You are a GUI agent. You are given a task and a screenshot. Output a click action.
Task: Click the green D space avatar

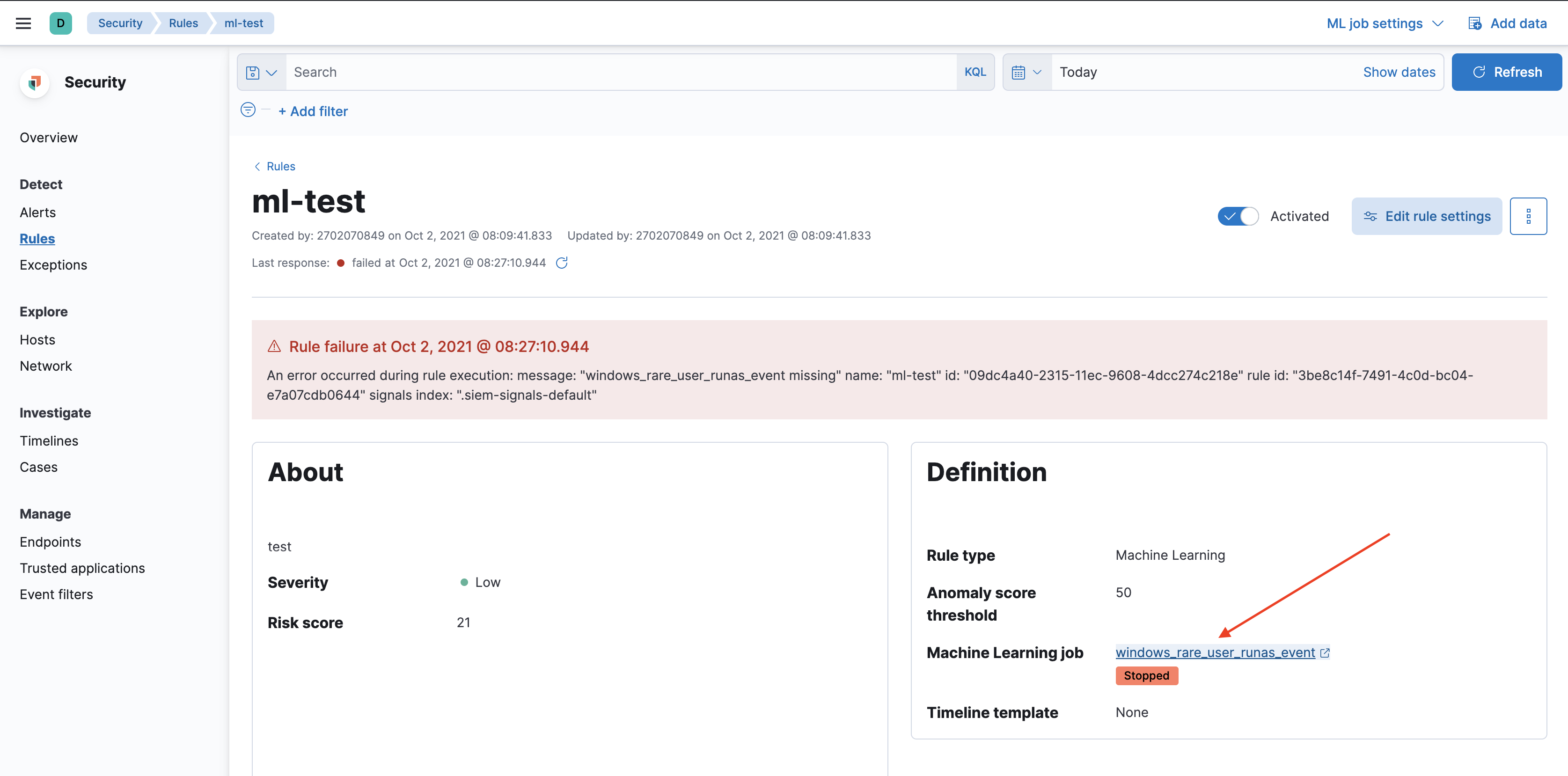[60, 23]
